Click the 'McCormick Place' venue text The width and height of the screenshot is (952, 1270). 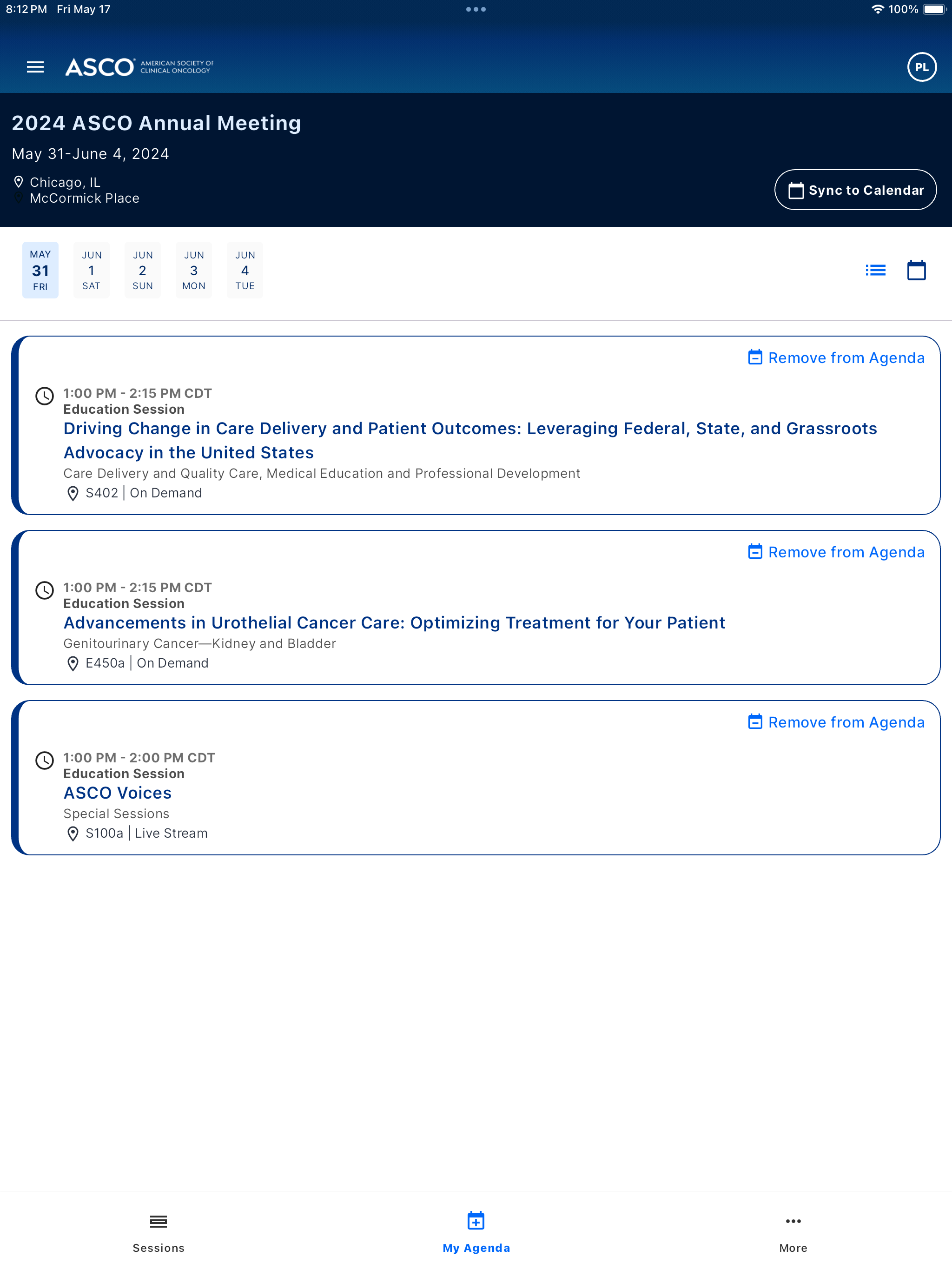click(x=85, y=198)
